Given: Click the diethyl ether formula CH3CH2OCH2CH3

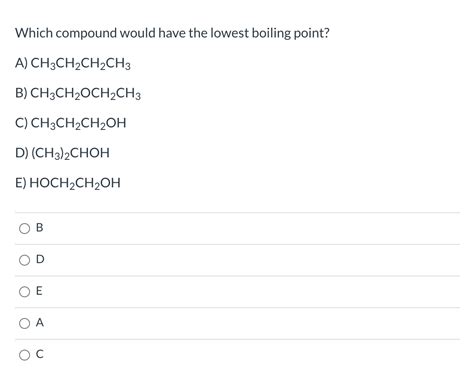Looking at the screenshot, I should coord(86,93).
